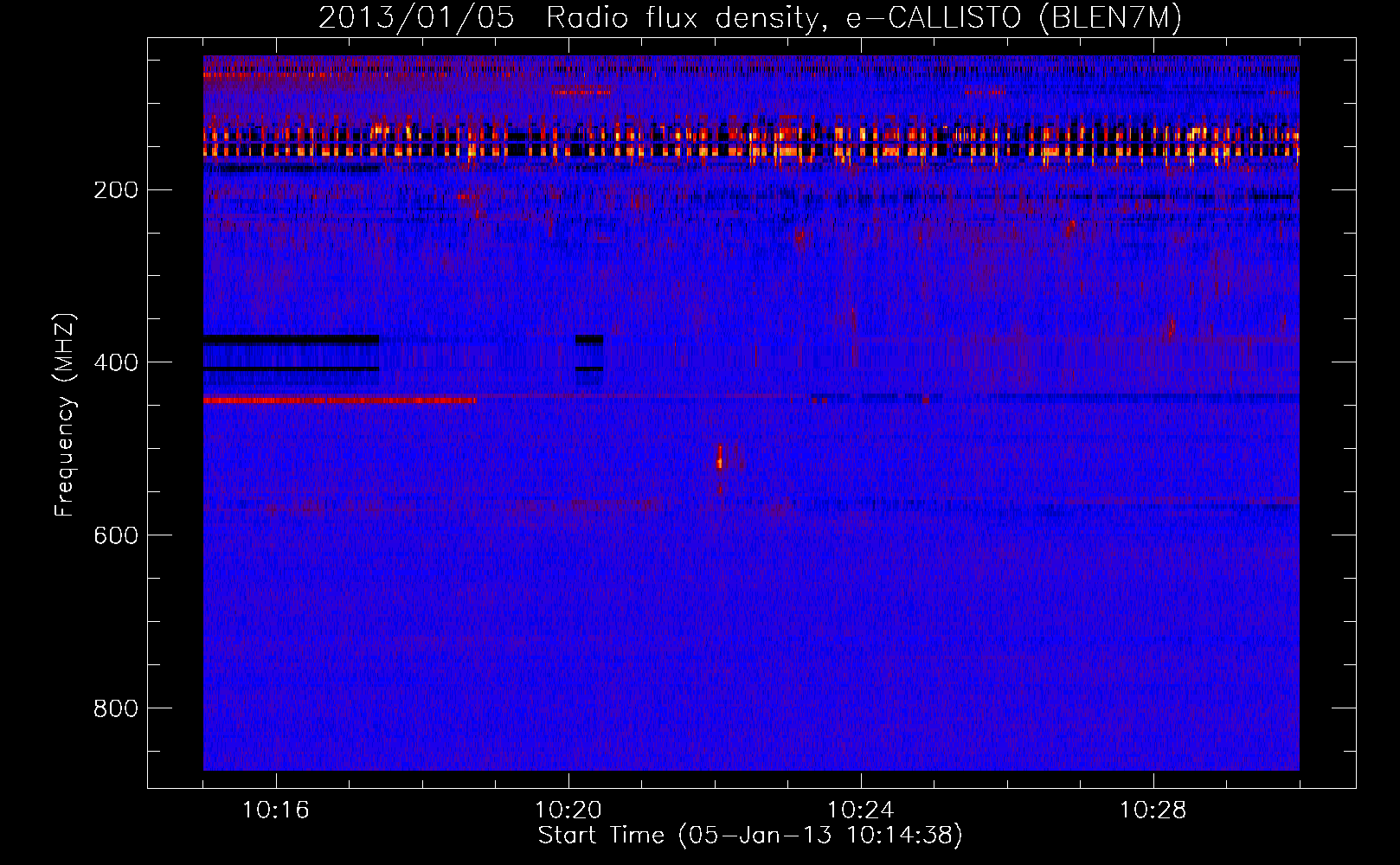Click the 10:20 time tick label

tap(568, 811)
